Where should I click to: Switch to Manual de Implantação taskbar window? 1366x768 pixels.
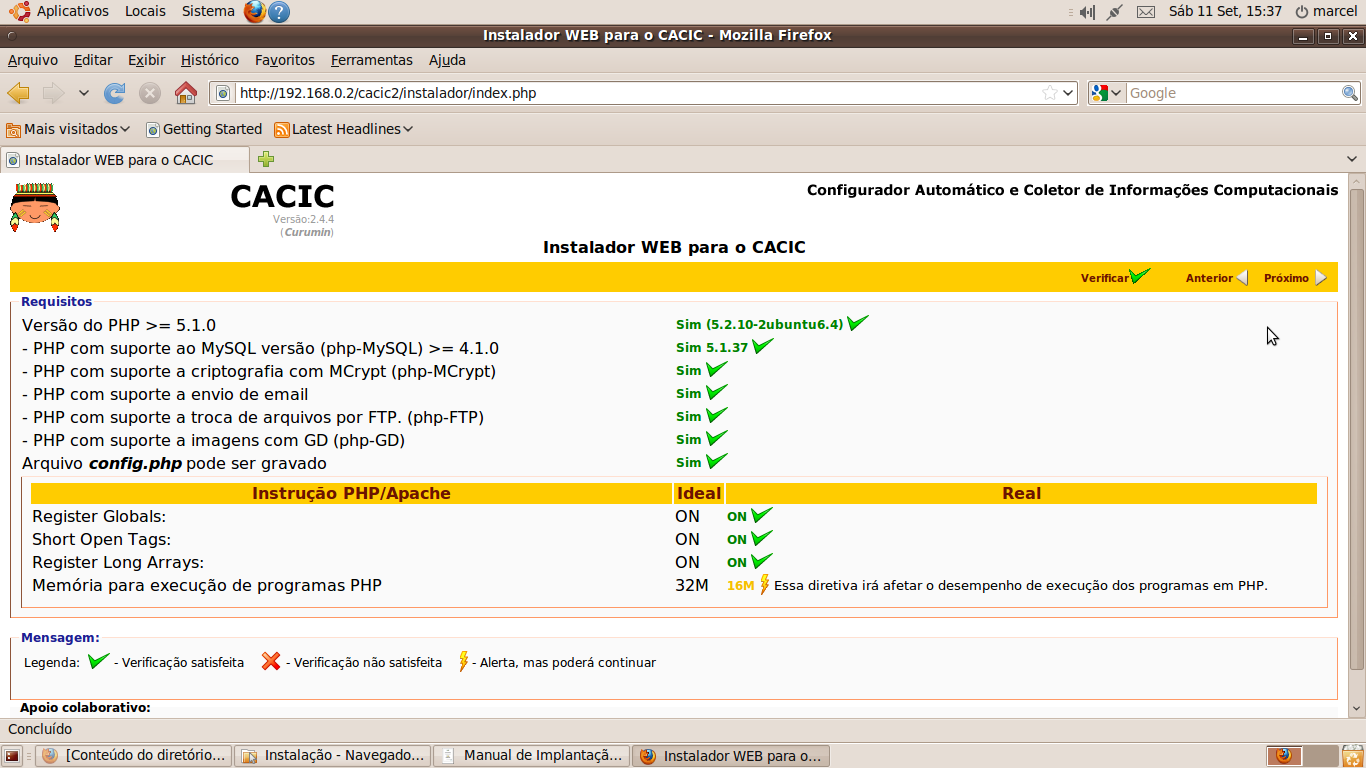[532, 756]
